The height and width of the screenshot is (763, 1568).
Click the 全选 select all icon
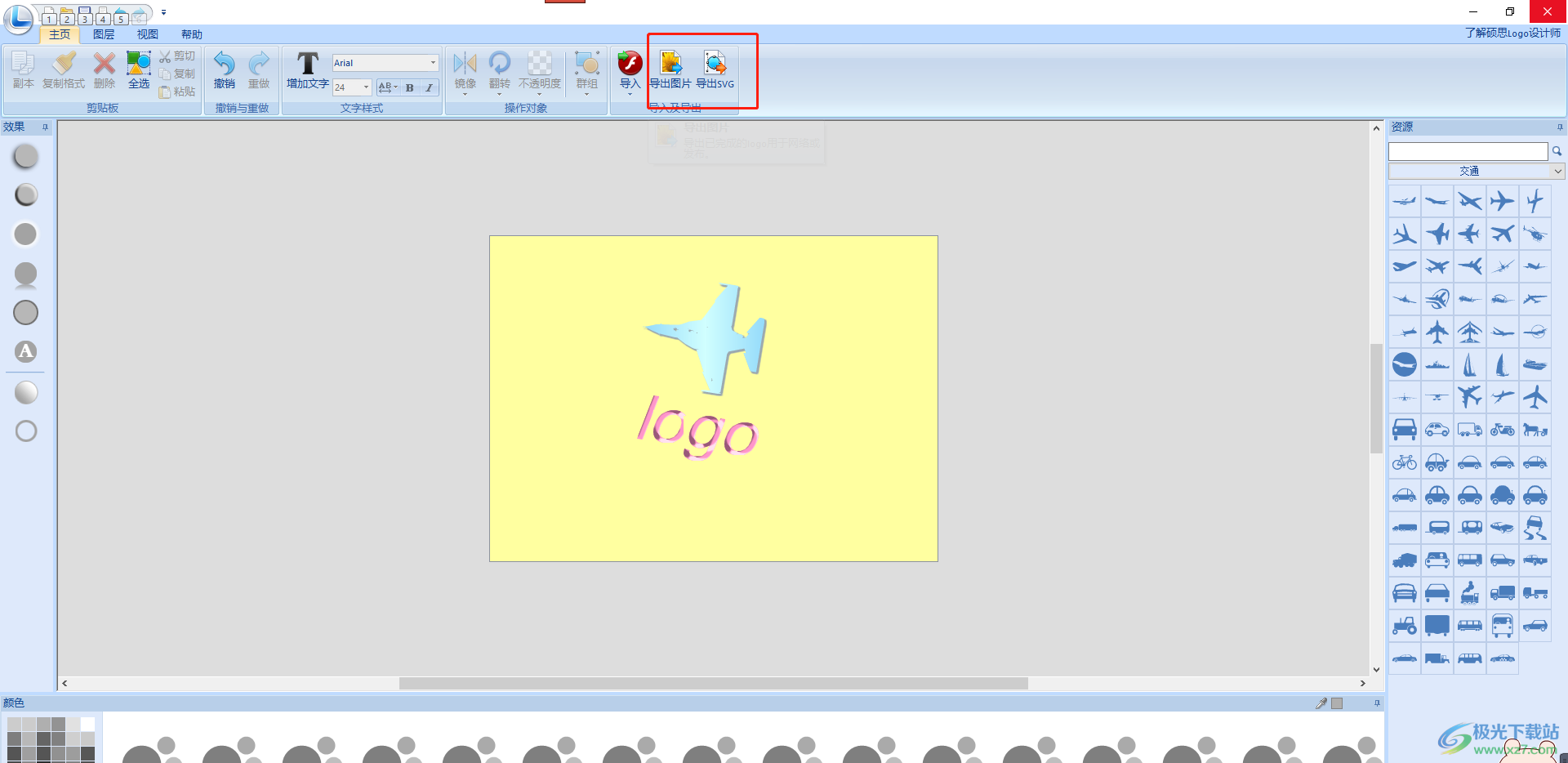(139, 64)
